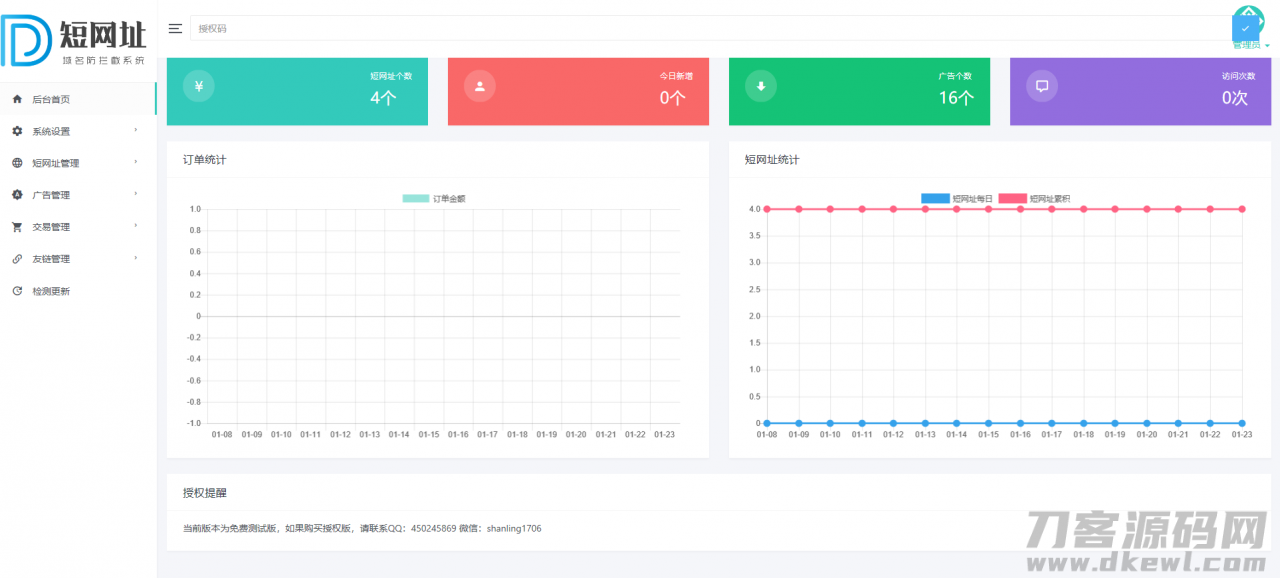
Task: Open 广告管理 in the sidebar menu
Action: pos(51,195)
